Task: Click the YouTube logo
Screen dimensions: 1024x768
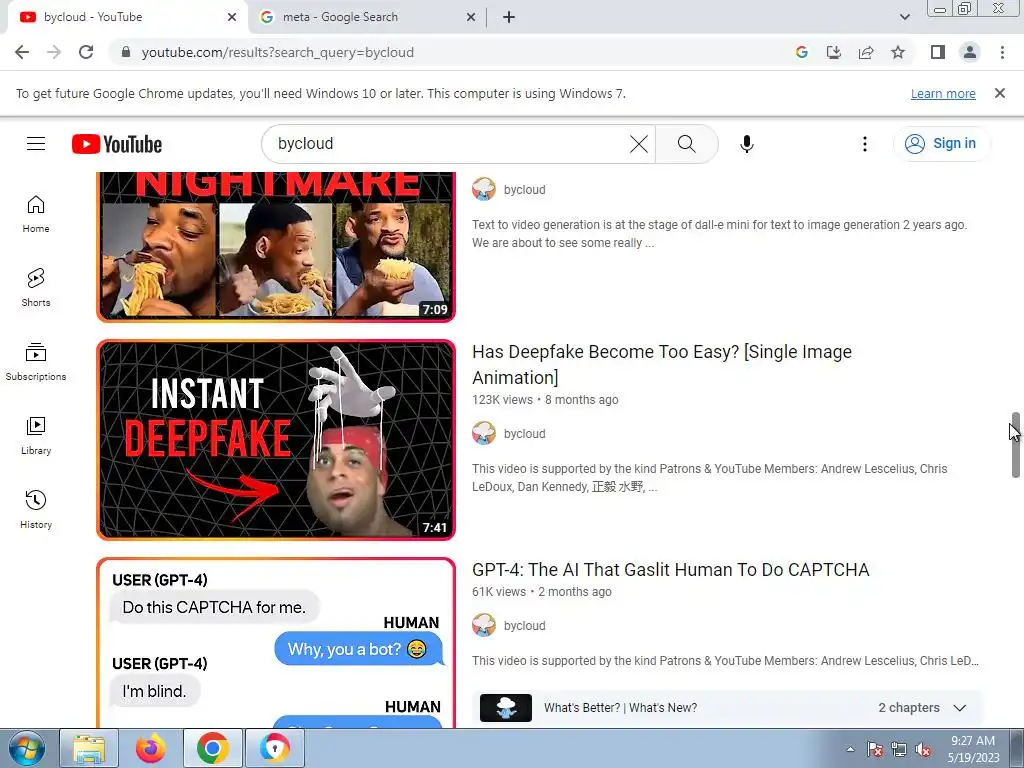Action: (117, 144)
